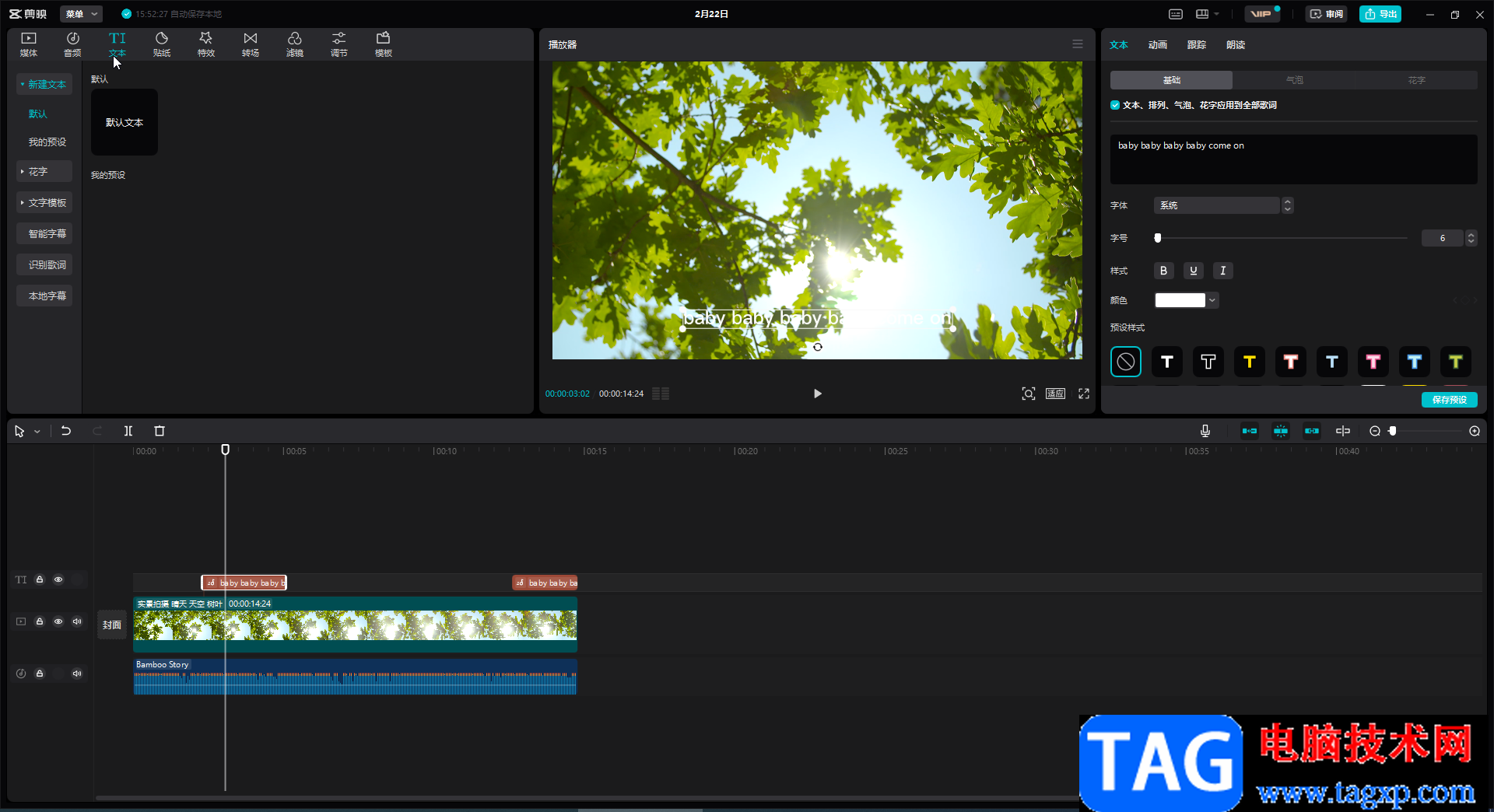
Task: Open the color picker dropdown arrow
Action: [x=1212, y=300]
